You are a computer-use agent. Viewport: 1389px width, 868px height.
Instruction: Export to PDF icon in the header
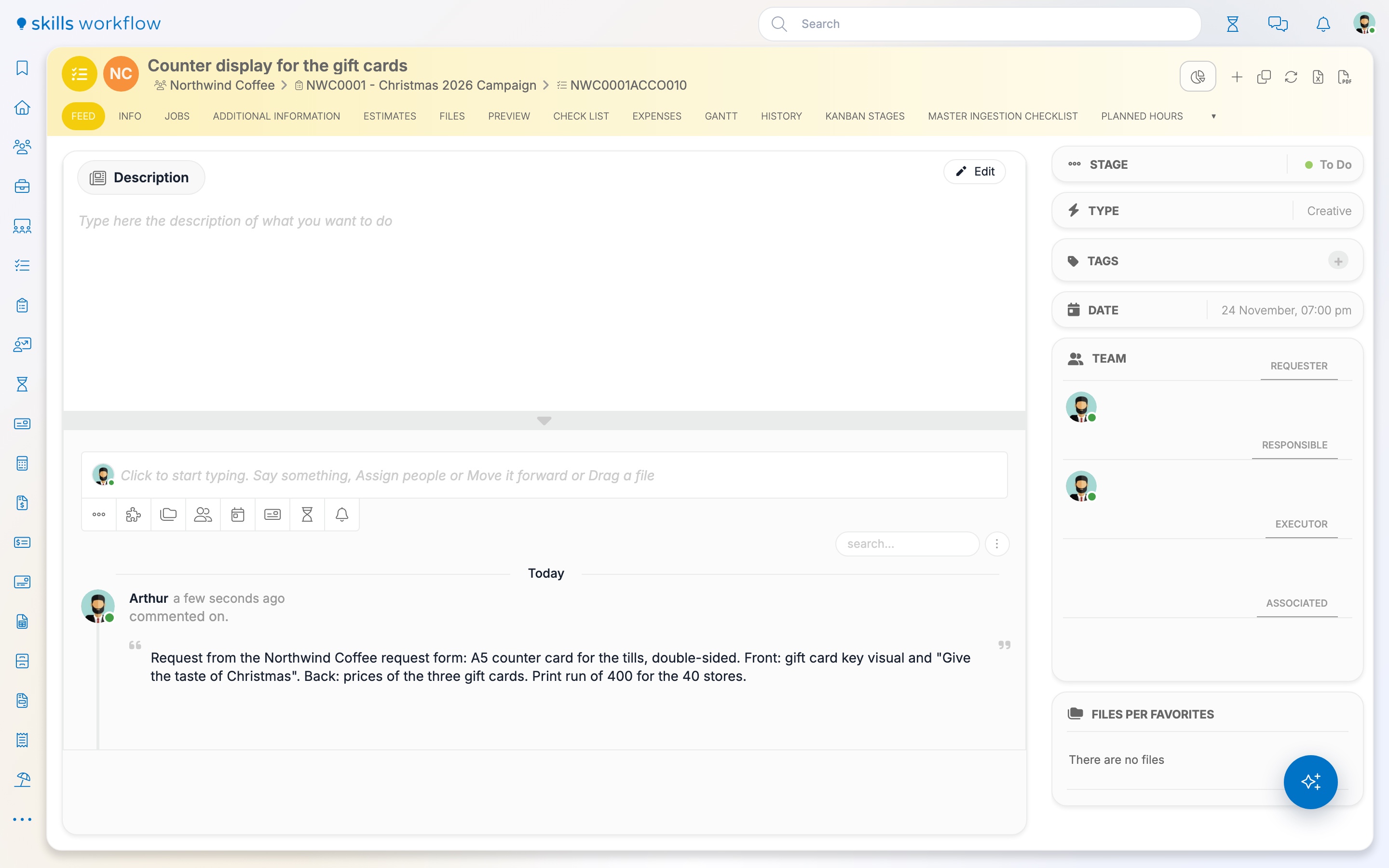(x=1345, y=76)
